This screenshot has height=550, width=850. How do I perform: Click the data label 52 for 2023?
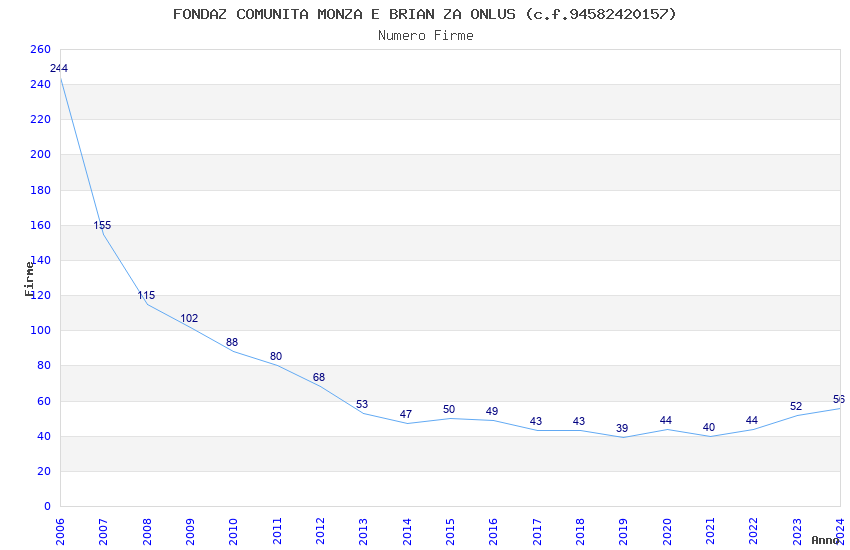tap(796, 406)
